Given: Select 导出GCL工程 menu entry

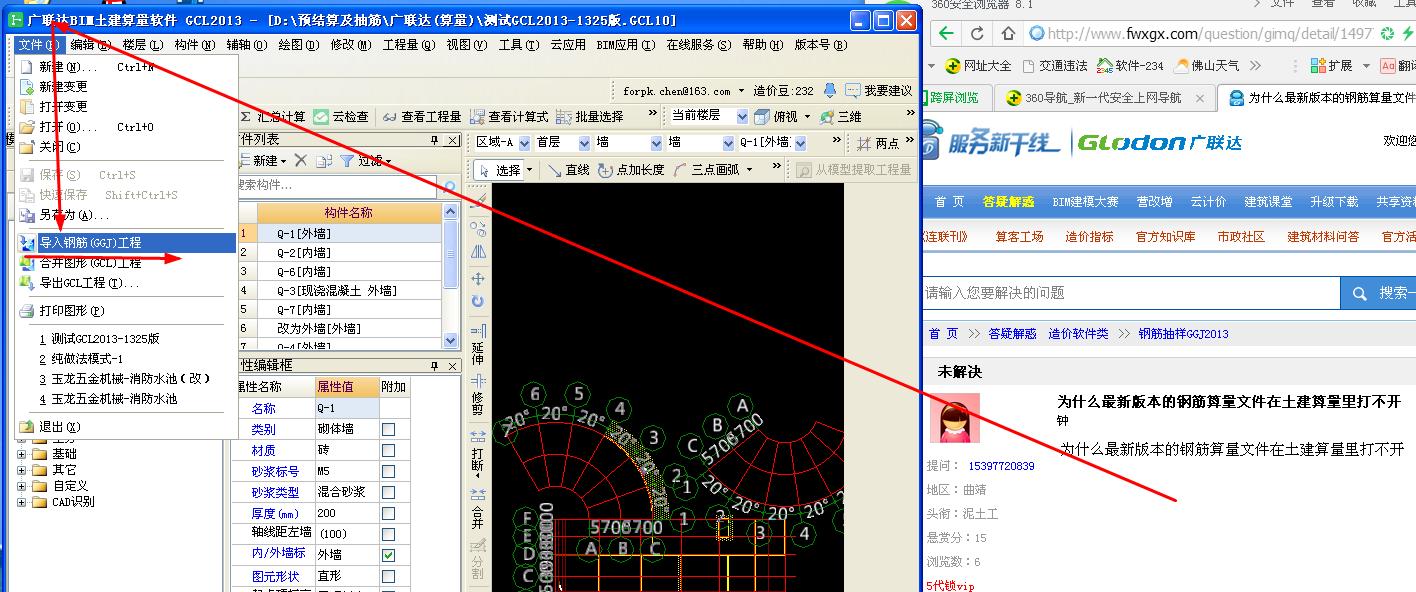Looking at the screenshot, I should pos(125,283).
